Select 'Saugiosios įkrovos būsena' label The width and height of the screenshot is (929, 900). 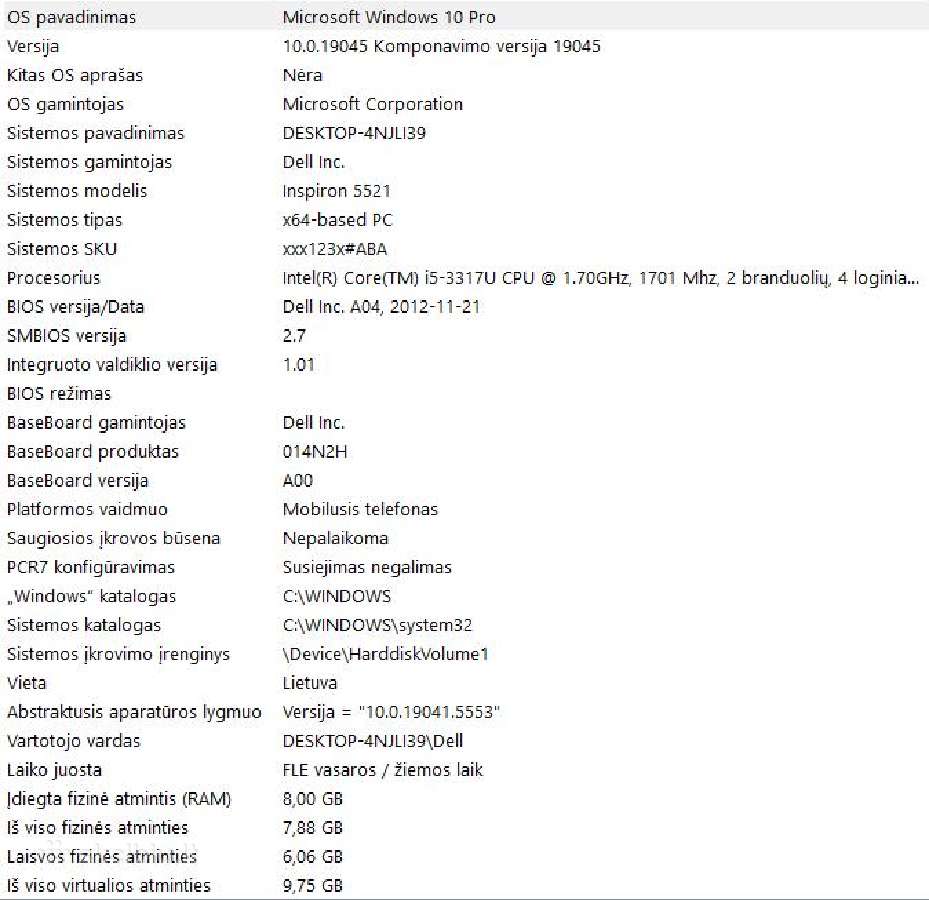[x=113, y=539]
